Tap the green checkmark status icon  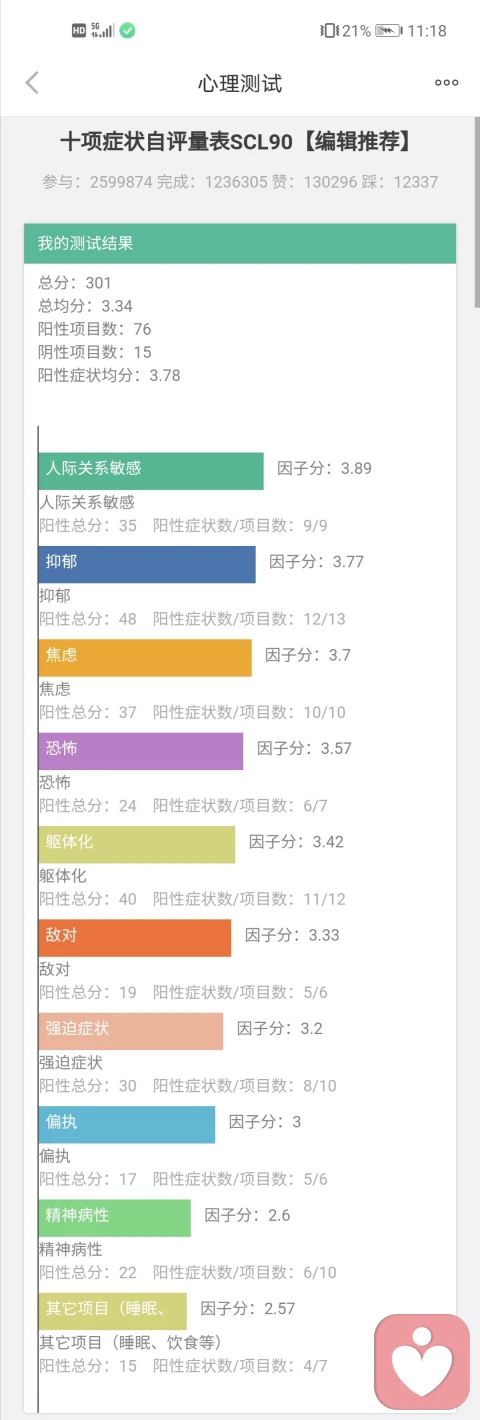pyautogui.click(x=127, y=31)
